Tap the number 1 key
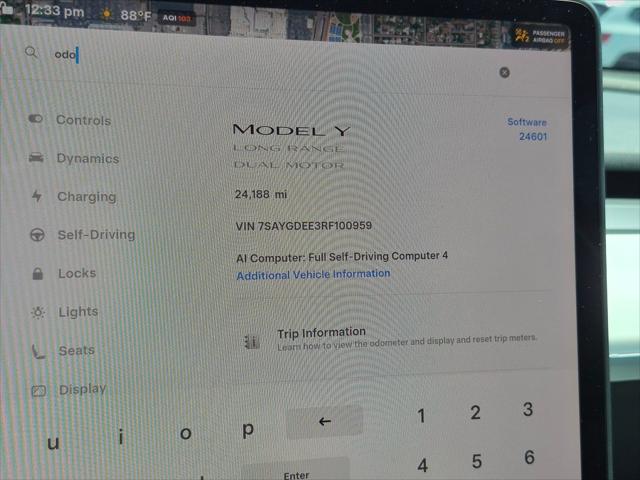640x480 pixels. click(x=422, y=416)
